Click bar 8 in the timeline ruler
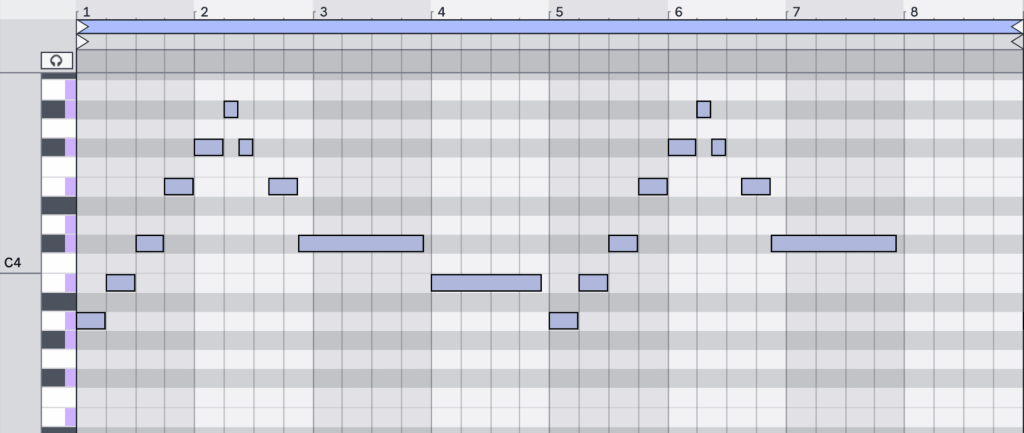Viewport: 1024px width, 433px height. [x=912, y=12]
